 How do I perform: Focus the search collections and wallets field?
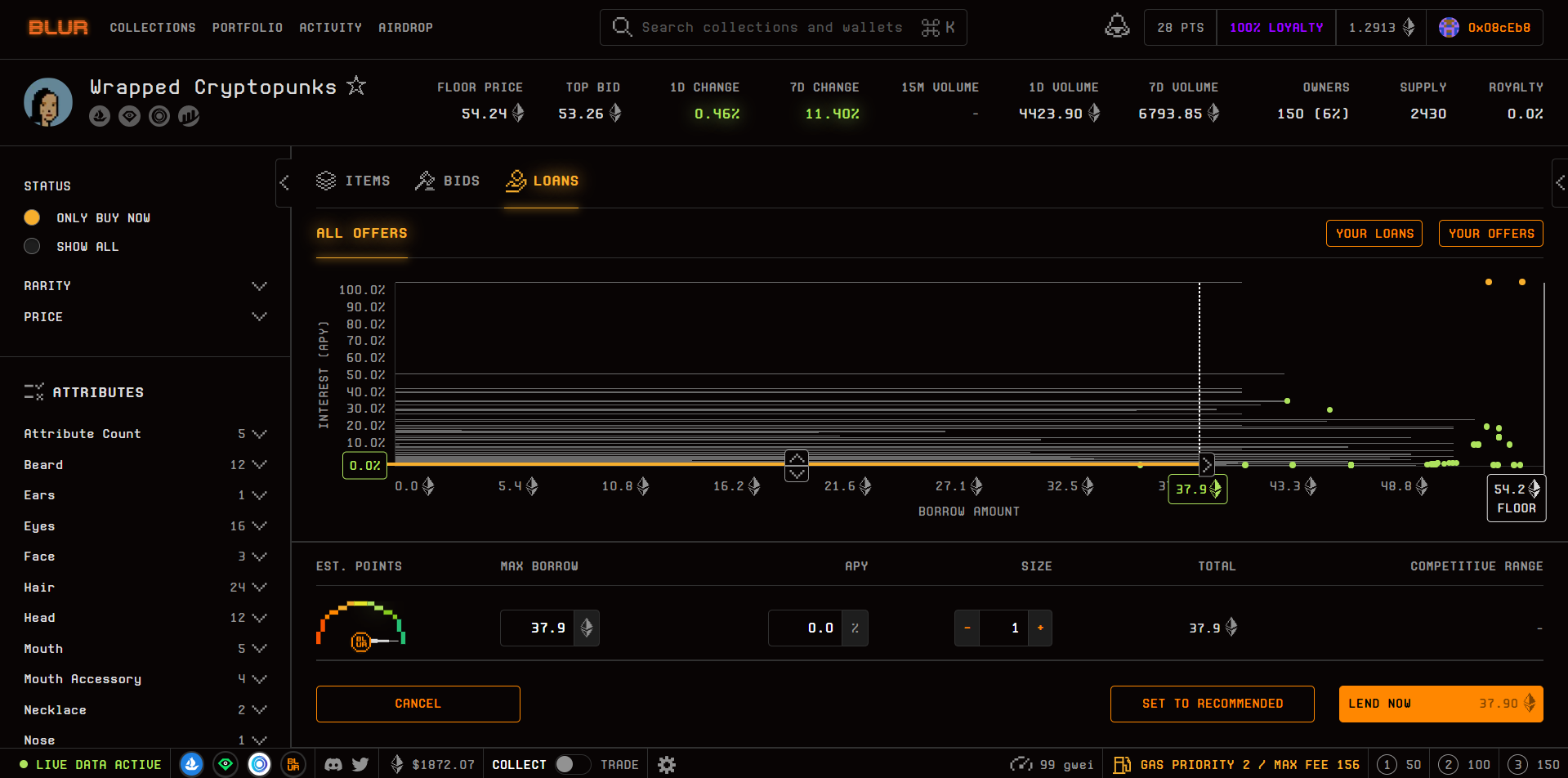click(784, 28)
